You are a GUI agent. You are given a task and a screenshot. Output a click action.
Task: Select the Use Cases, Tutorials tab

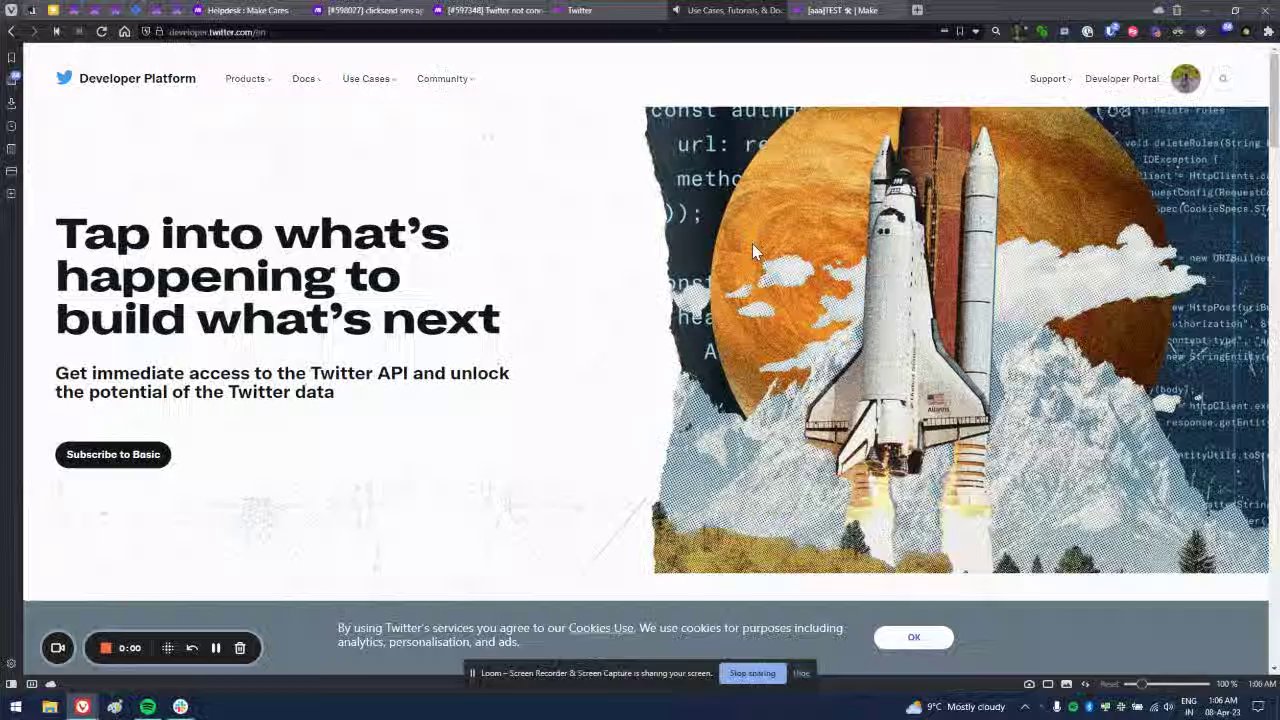point(728,10)
